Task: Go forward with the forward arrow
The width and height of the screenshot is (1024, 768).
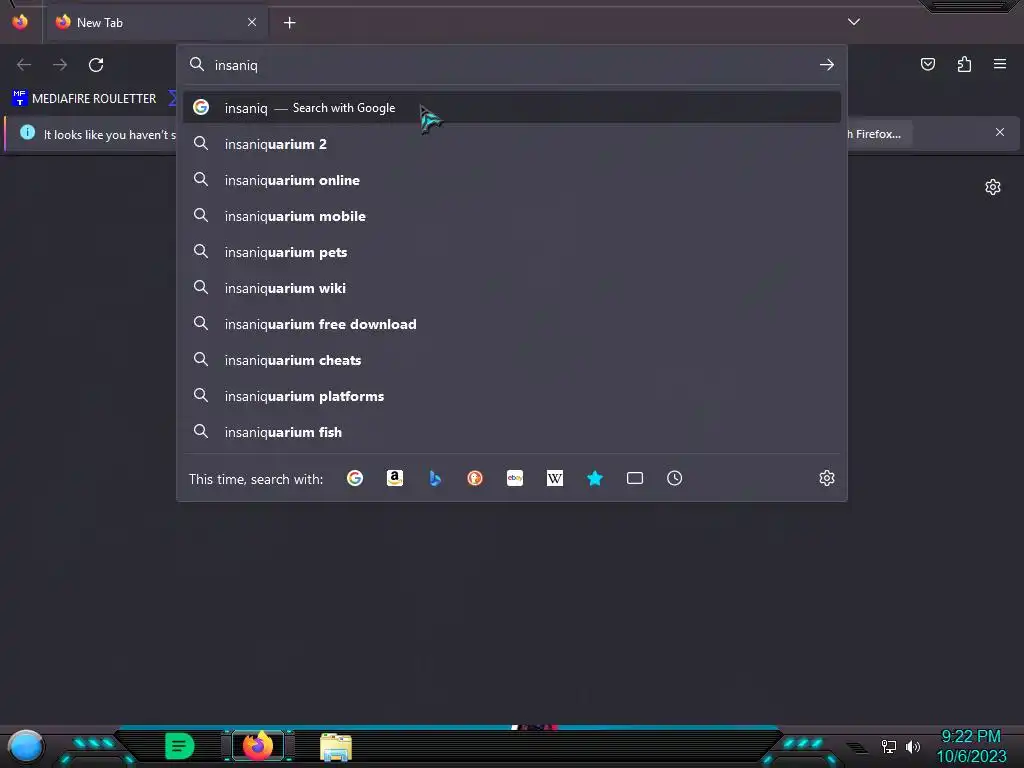Action: pyautogui.click(x=60, y=65)
